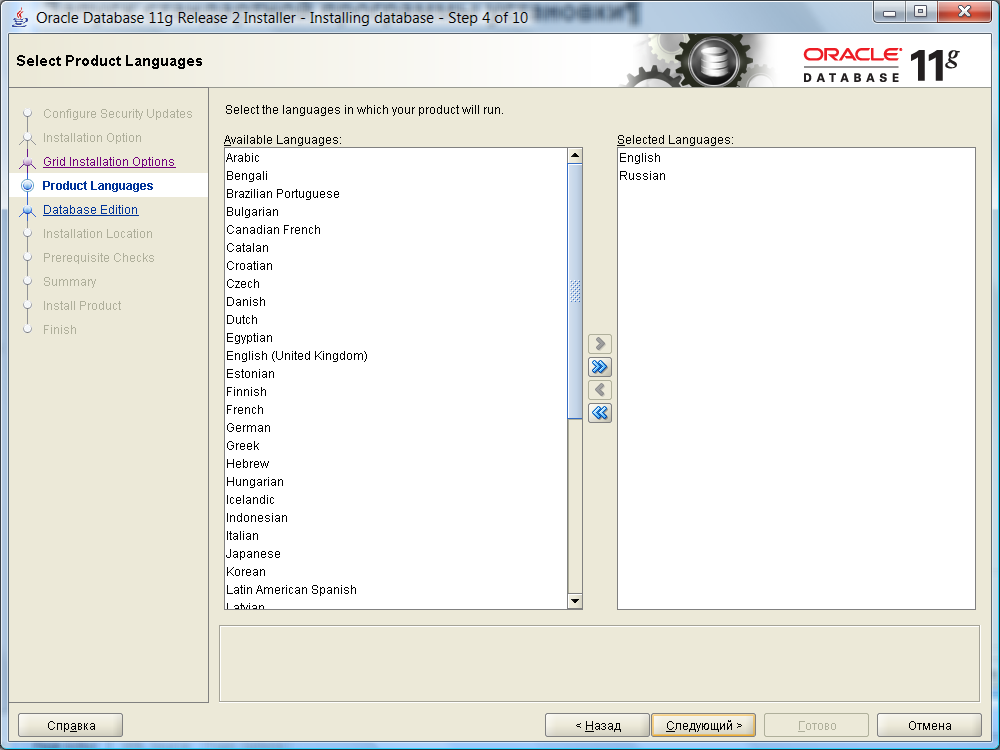Select Catalan in Available Languages
Image resolution: width=1000 pixels, height=750 pixels.
(x=395, y=247)
